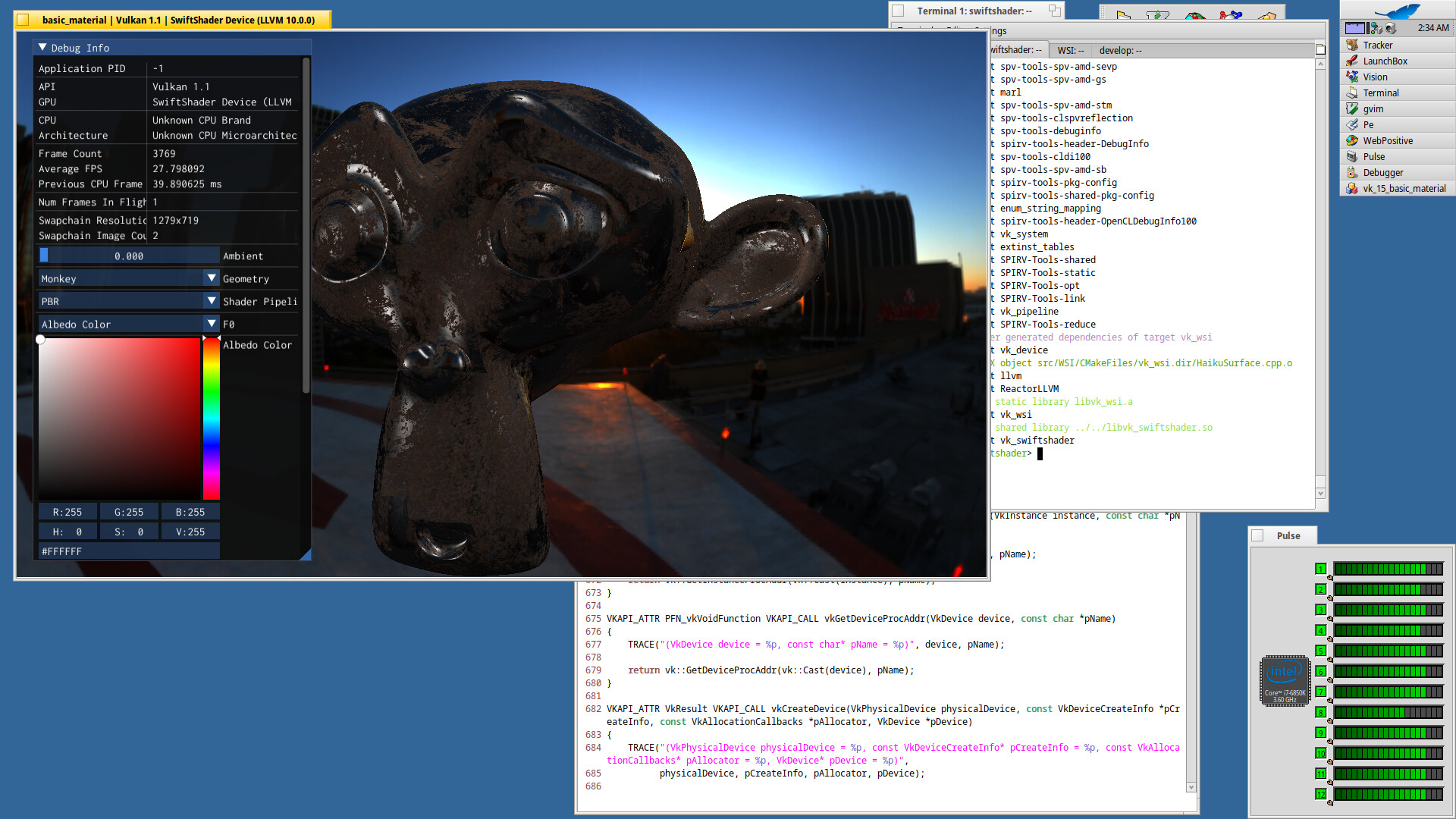The height and width of the screenshot is (819, 1456).
Task: Switch to Vision app in Deskbar
Action: [x=1398, y=77]
